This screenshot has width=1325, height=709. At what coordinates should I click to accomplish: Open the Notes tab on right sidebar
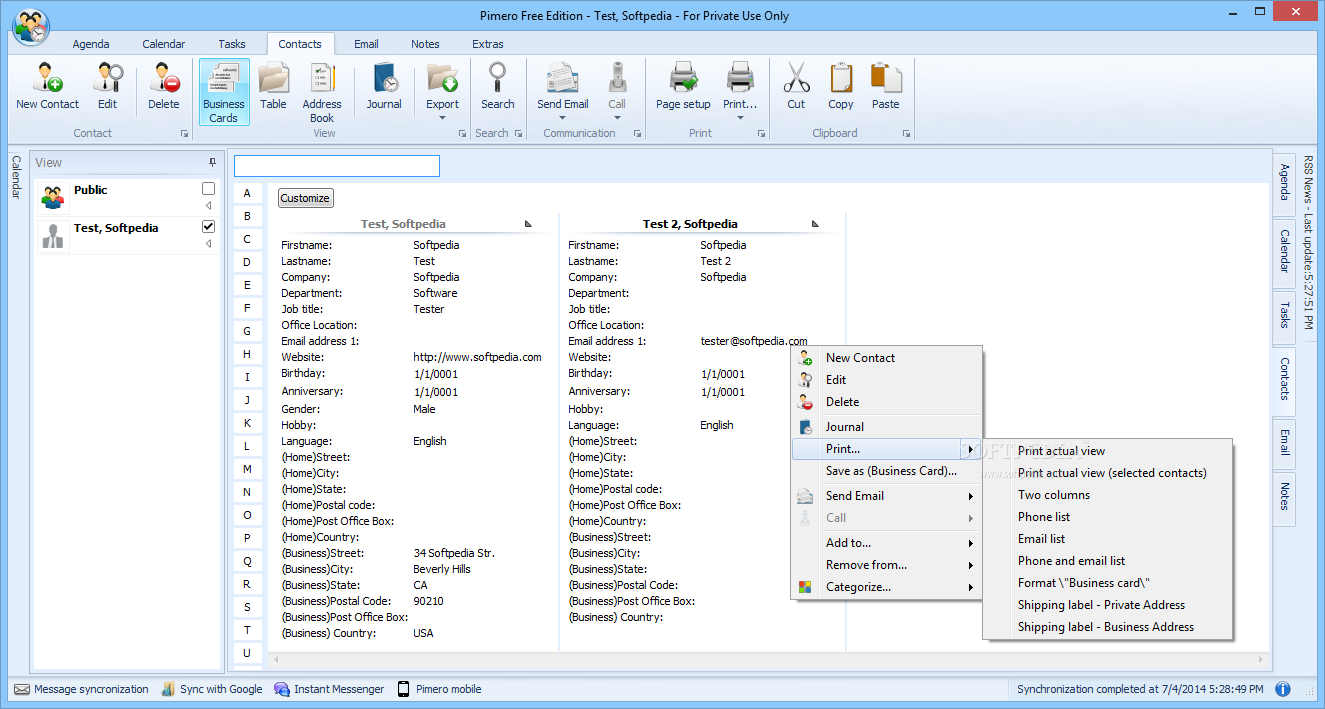click(x=1284, y=496)
